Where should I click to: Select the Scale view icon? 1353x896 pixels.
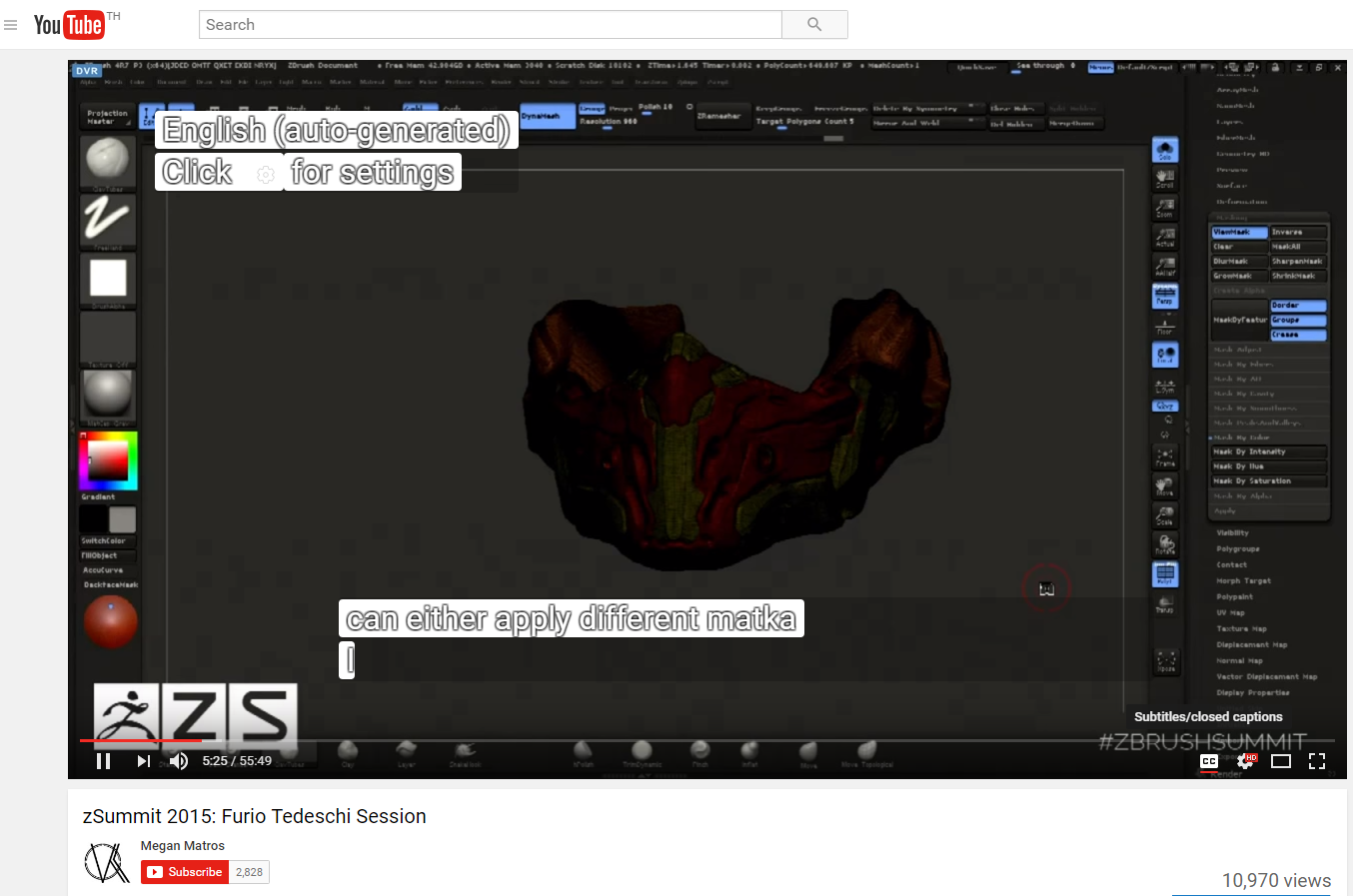(1165, 515)
